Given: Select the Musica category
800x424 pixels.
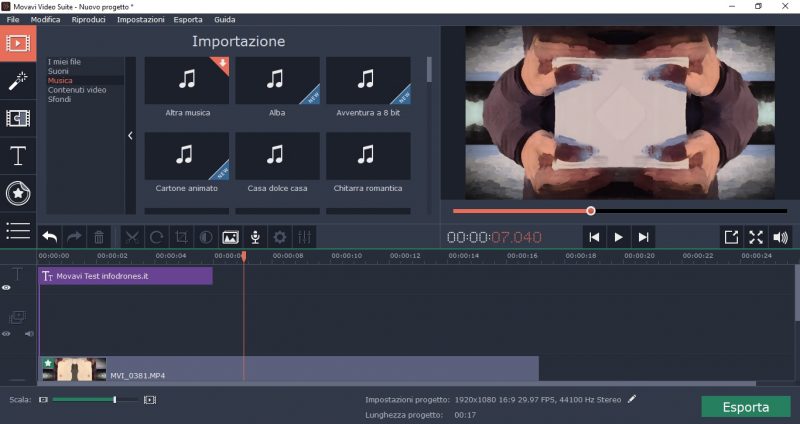Looking at the screenshot, I should coord(60,81).
